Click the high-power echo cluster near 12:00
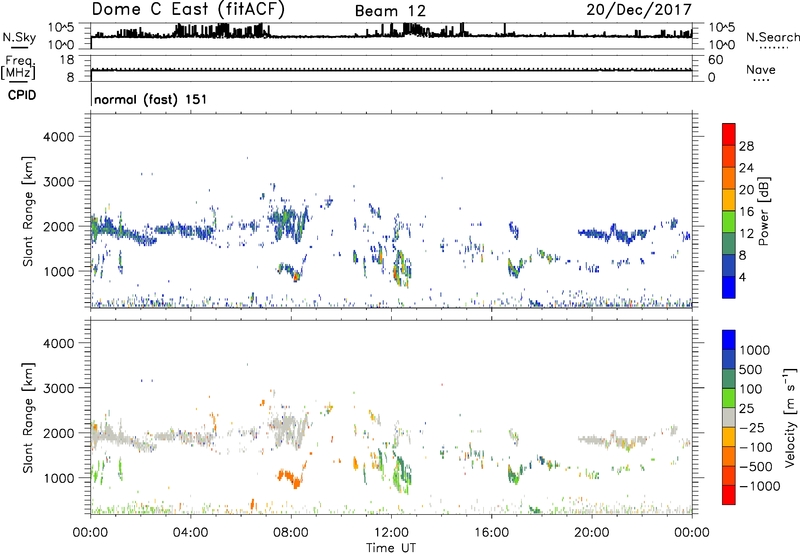This screenshot has width=800, height=554. coord(402,268)
